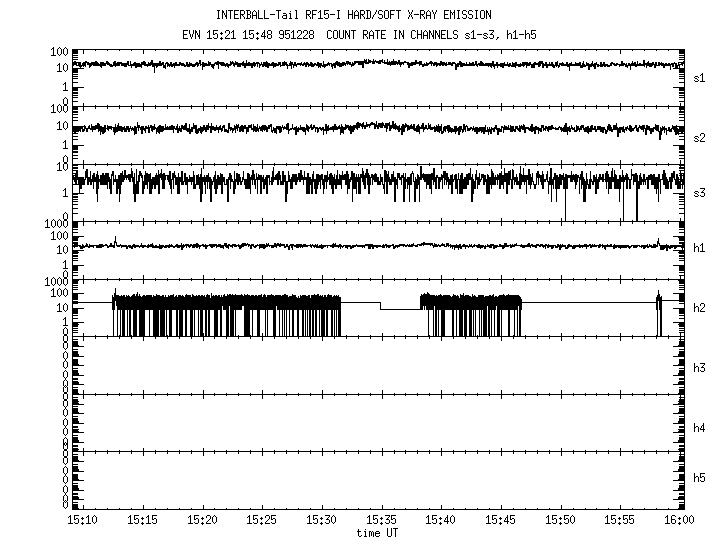Select the 15:30 time tick label
The image size is (720, 550).
[x=321, y=521]
